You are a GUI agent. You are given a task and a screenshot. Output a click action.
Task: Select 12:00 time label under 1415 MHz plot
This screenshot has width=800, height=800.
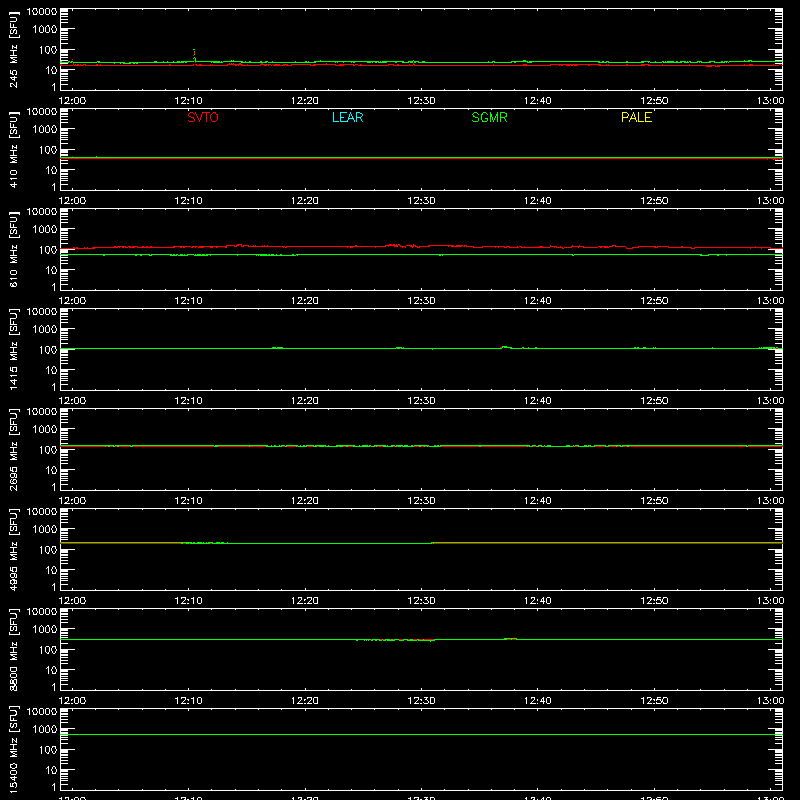pyautogui.click(x=72, y=401)
